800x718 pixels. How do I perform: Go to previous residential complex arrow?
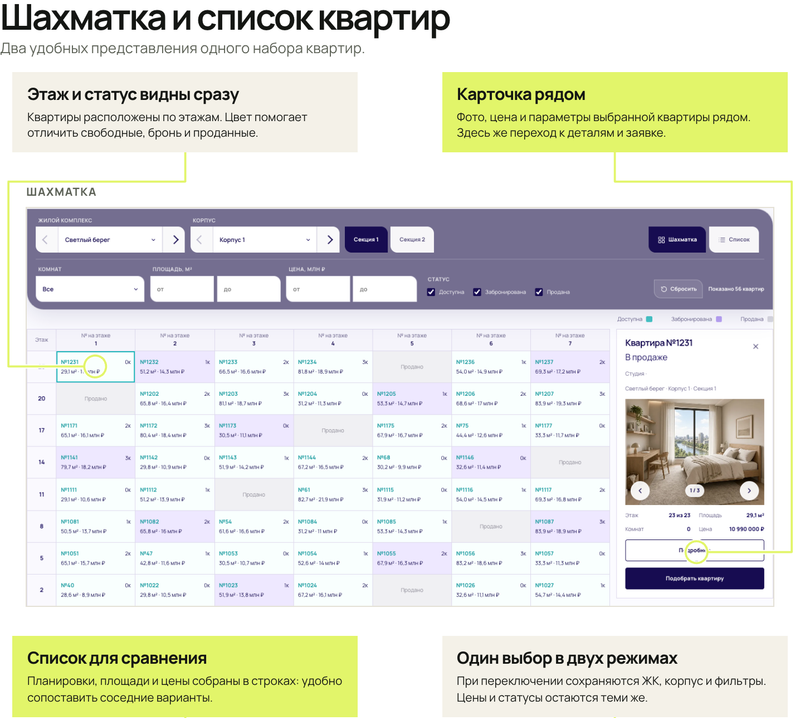coord(45,239)
